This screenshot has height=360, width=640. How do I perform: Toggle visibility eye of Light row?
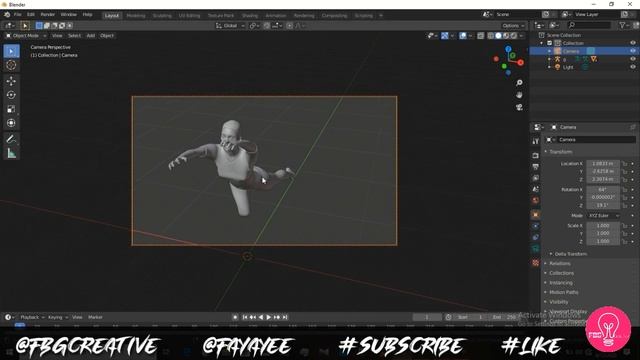coord(633,67)
